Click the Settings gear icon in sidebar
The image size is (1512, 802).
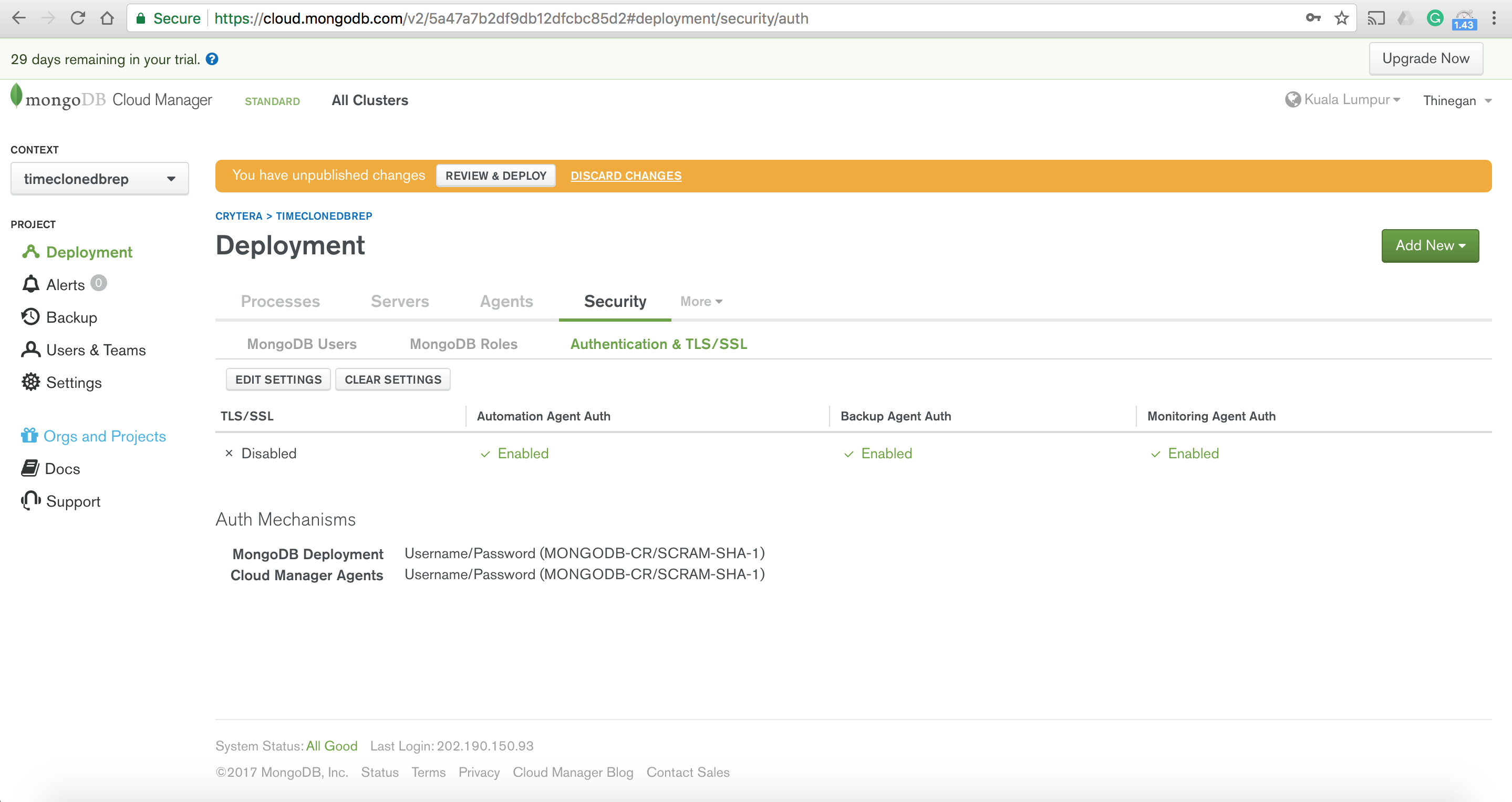(x=30, y=382)
